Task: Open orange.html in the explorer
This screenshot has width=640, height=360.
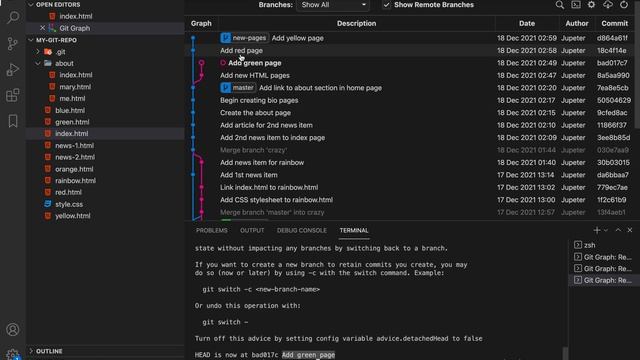Action: click(x=74, y=169)
